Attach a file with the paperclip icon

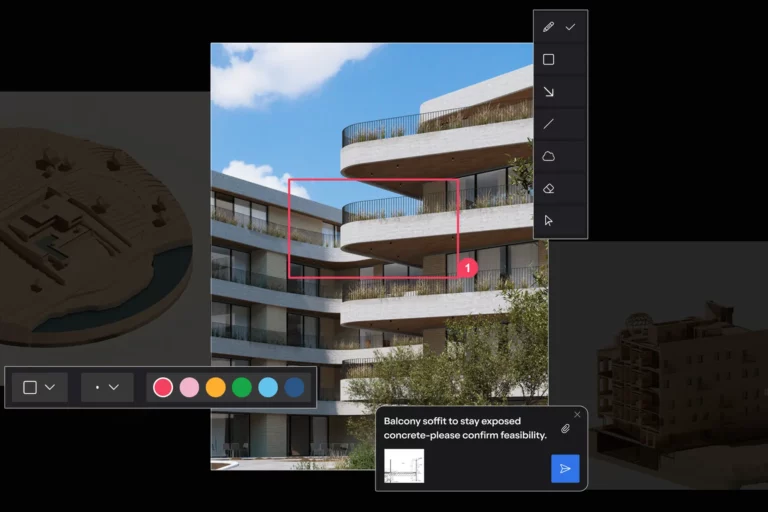coord(565,429)
